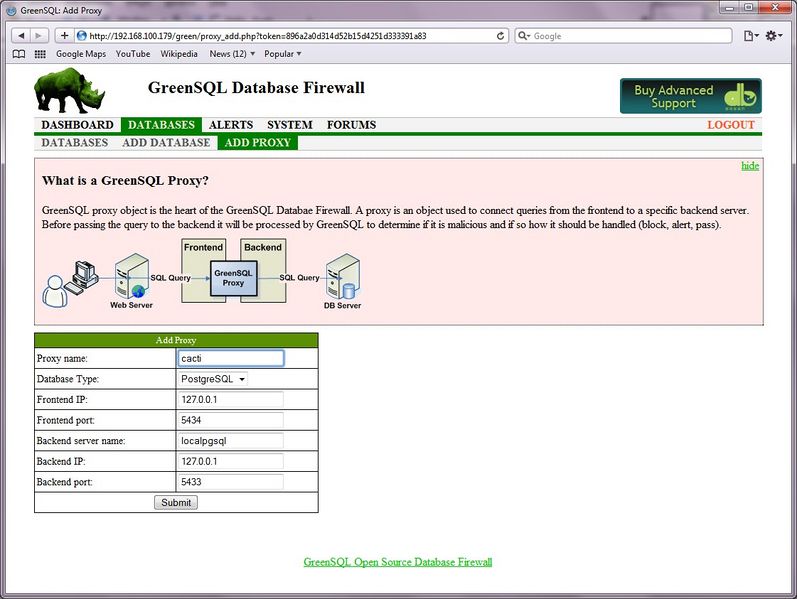
Task: Open the ALERTS menu
Action: point(231,125)
